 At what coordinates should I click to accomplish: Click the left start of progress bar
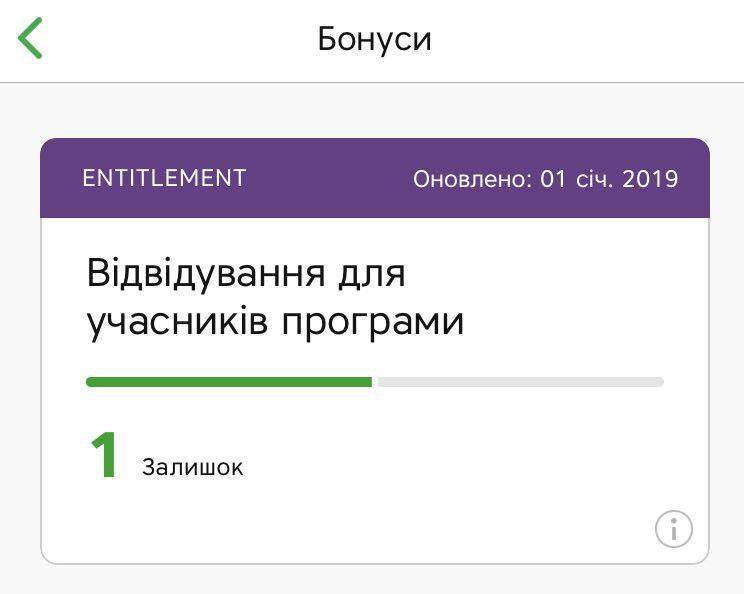(91, 381)
